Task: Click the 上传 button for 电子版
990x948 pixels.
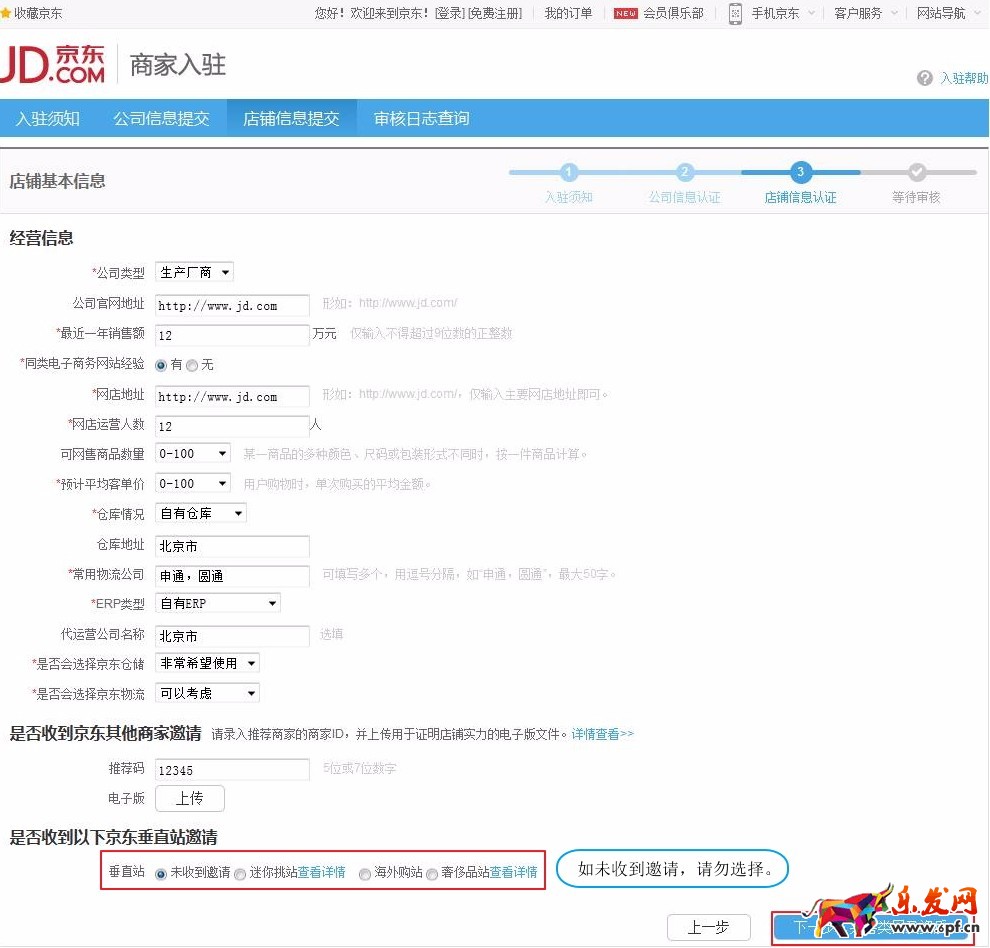Action: click(x=189, y=799)
